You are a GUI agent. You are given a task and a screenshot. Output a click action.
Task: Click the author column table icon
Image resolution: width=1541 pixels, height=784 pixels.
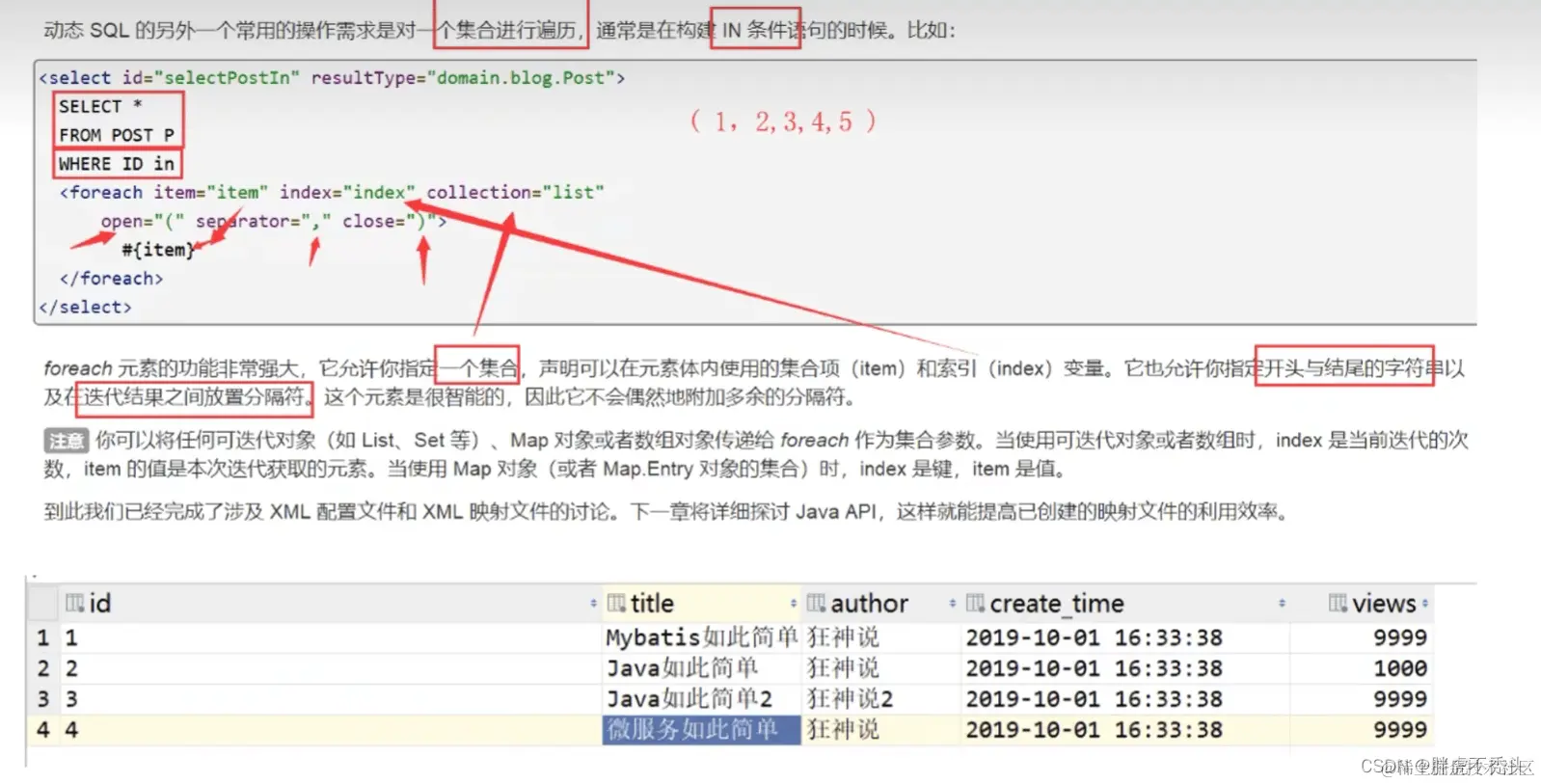[x=816, y=604]
